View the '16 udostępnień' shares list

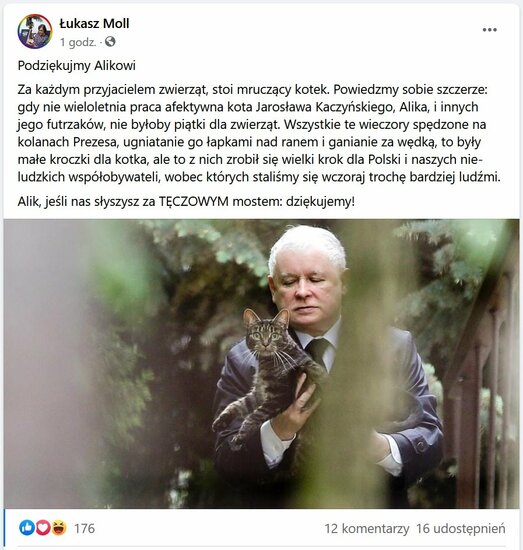(x=461, y=529)
